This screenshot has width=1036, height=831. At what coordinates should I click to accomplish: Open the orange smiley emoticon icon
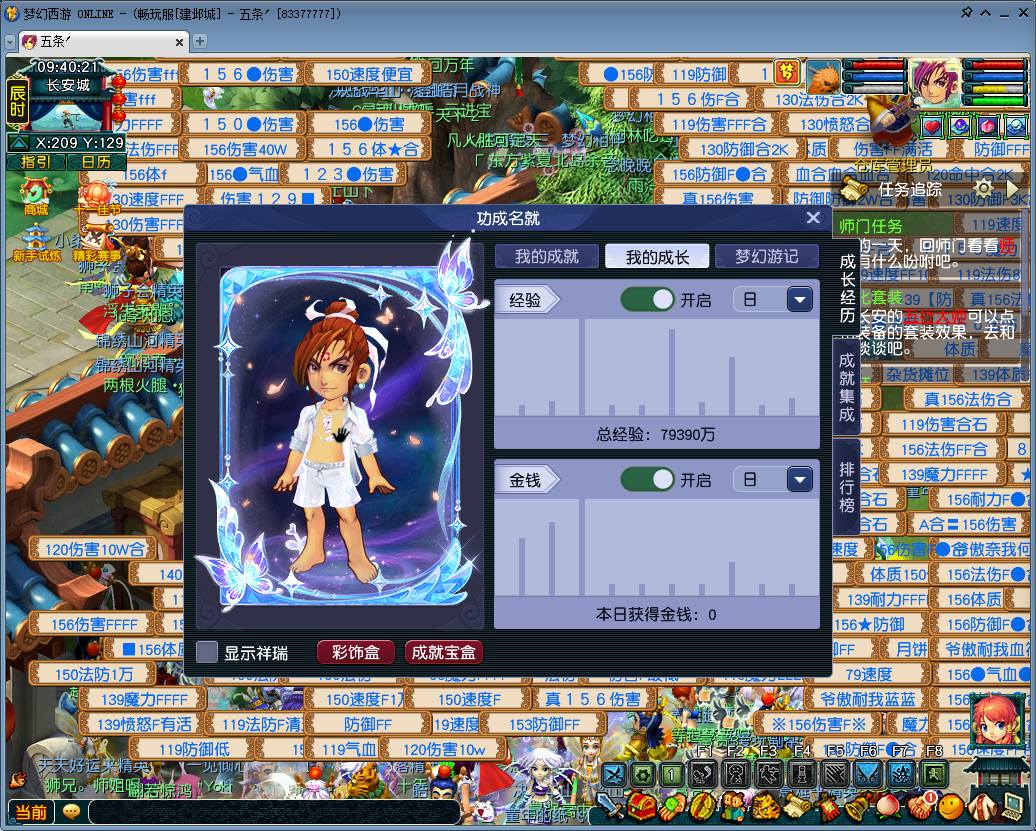point(951,806)
